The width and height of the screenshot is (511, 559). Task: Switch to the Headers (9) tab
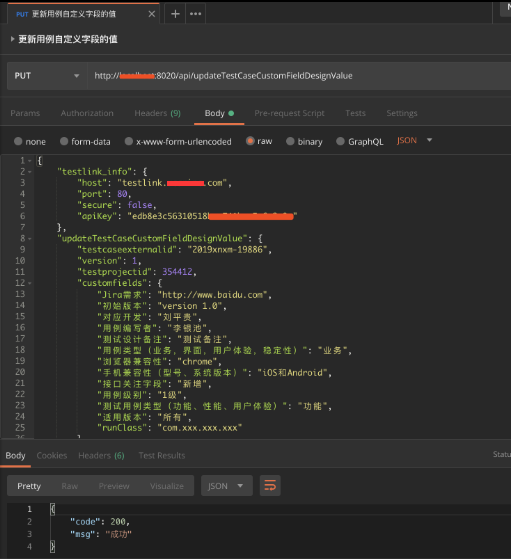[x=157, y=113]
